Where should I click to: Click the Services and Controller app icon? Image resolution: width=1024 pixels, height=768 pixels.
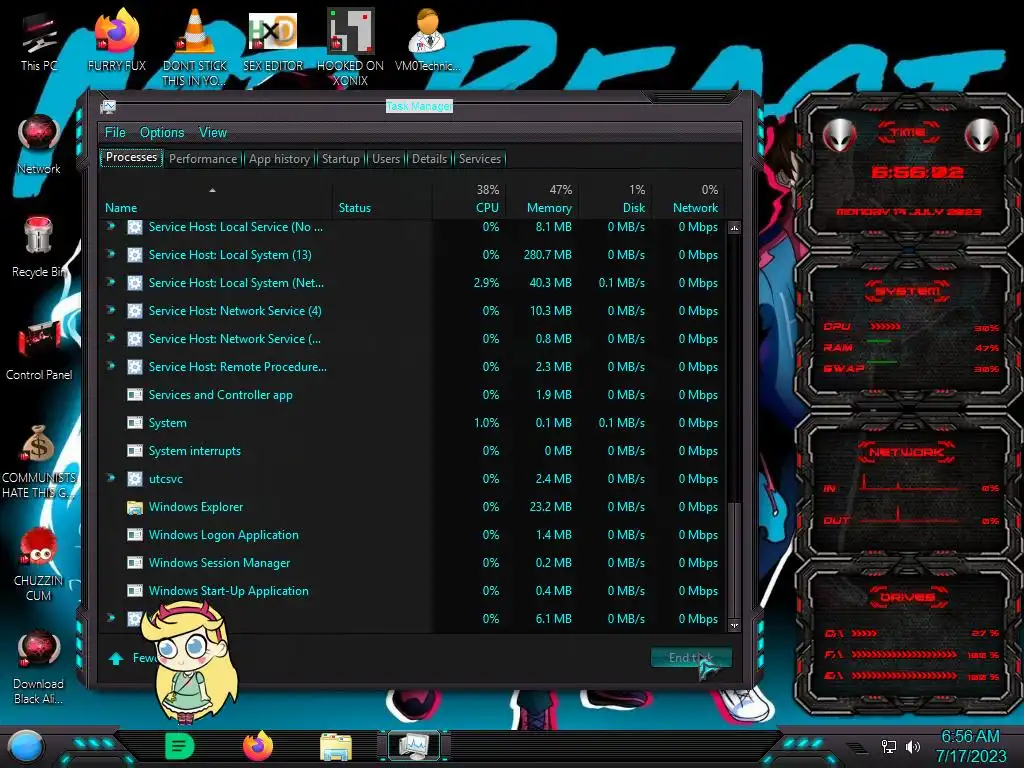[135, 394]
